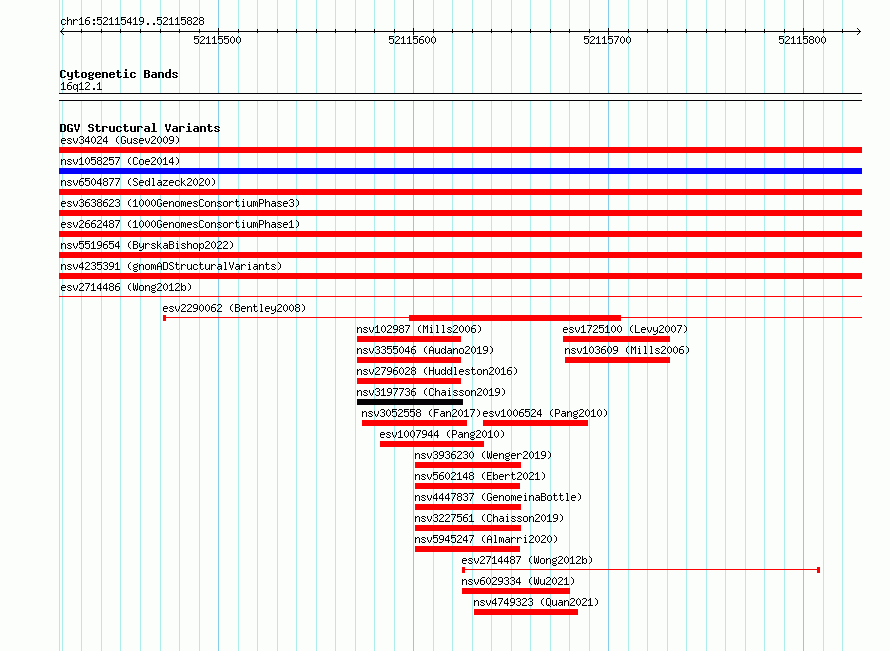The height and width of the screenshot is (651, 890).
Task: Open nsv3197736 (Chaisson2019) variant label
Action: pyautogui.click(x=431, y=392)
